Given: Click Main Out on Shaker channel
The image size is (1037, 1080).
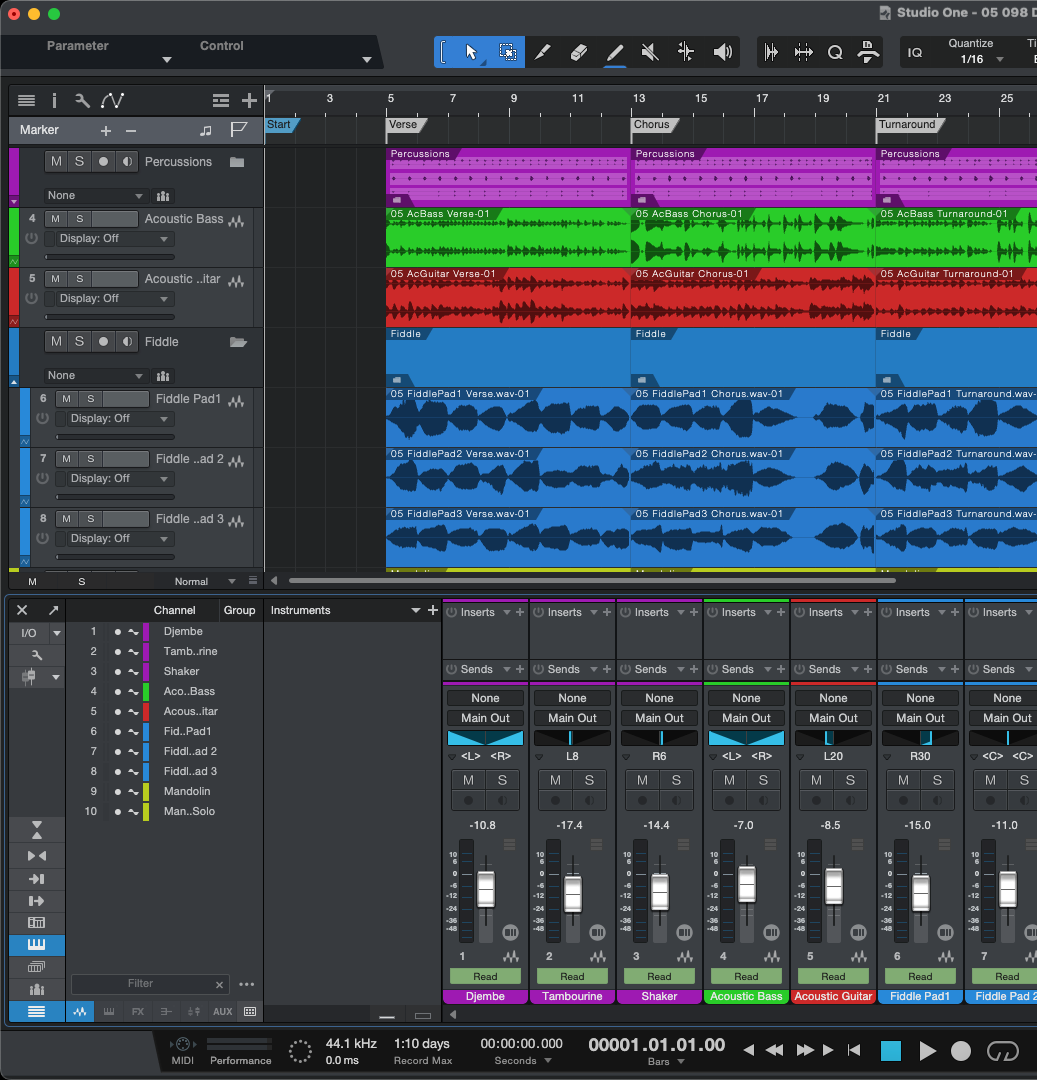Looking at the screenshot, I should click(660, 718).
